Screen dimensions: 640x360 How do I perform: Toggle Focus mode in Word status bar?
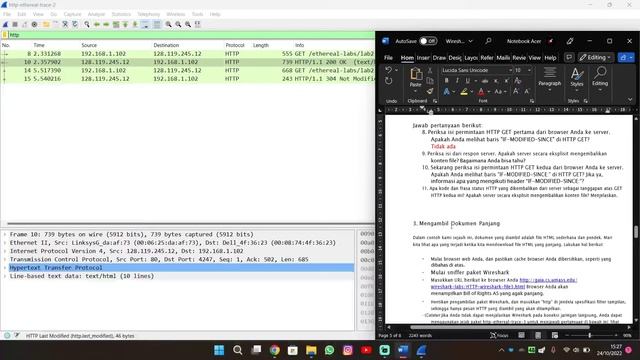(499, 336)
